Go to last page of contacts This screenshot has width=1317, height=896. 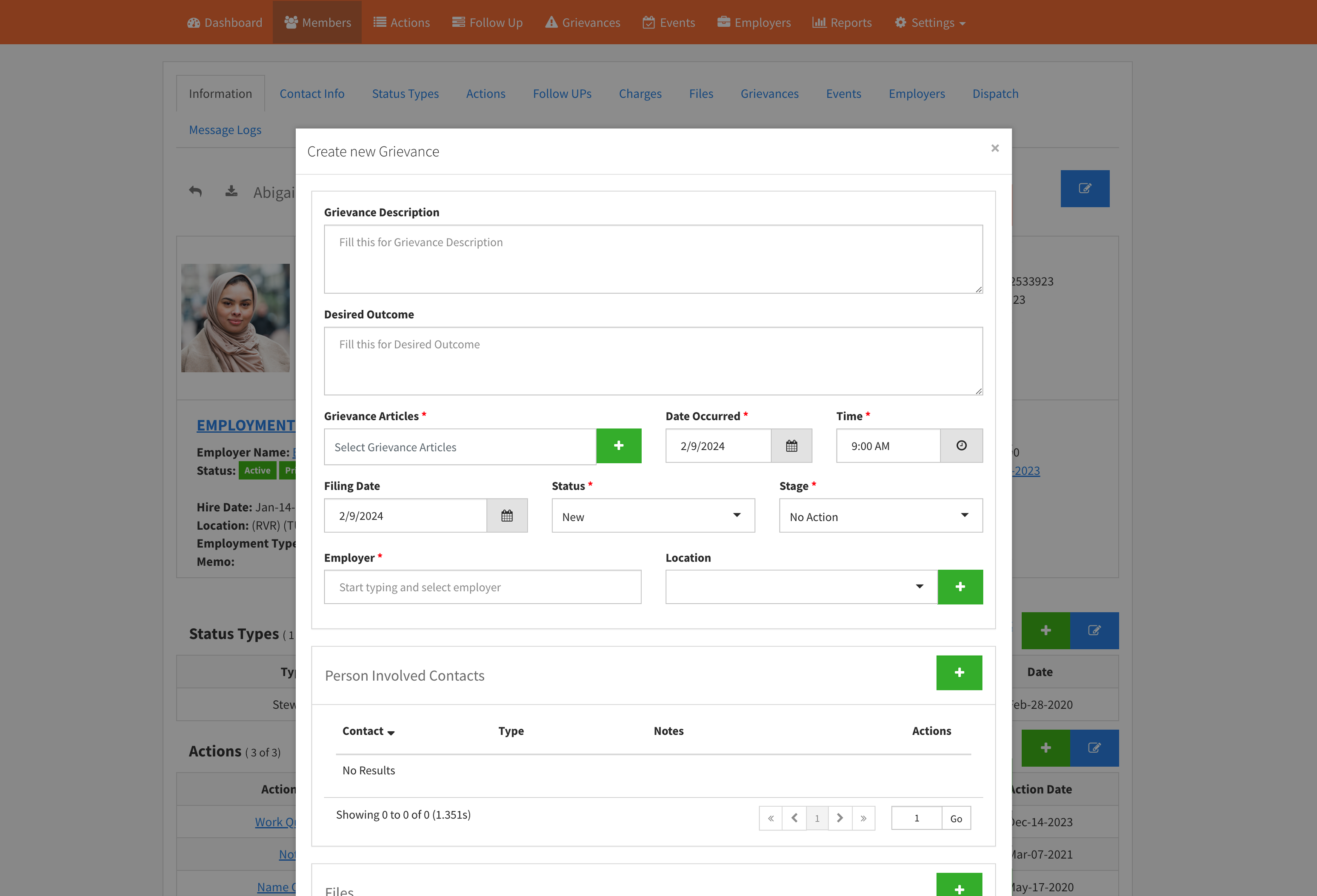[863, 819]
